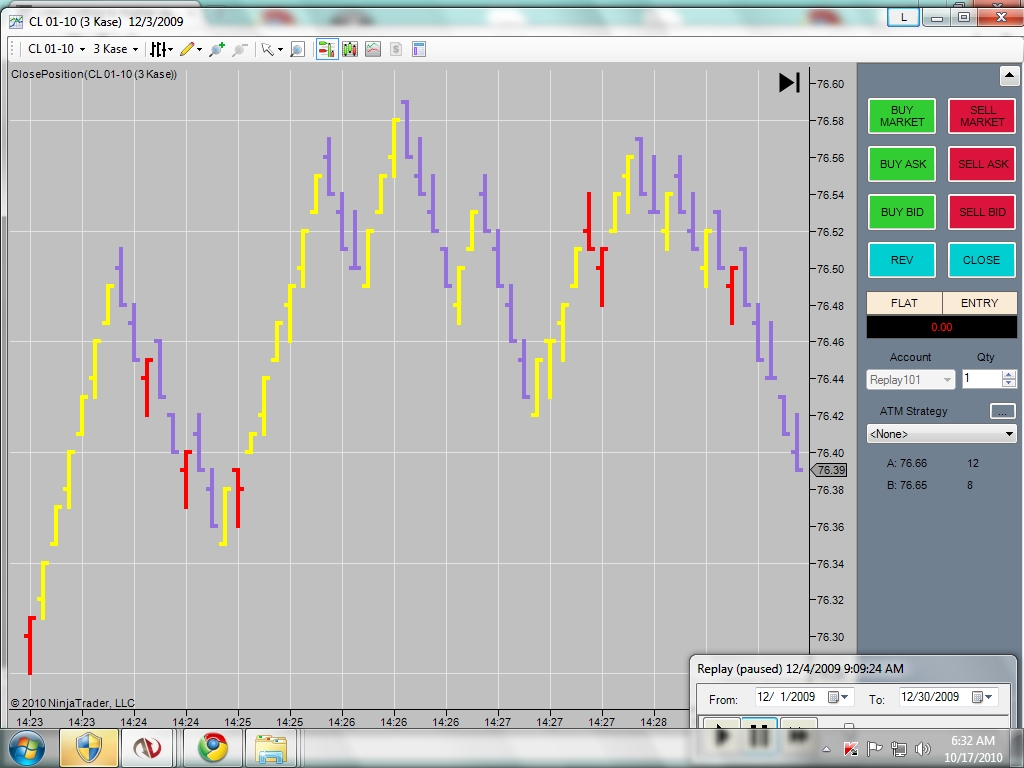Expand the To date picker arrow
The height and width of the screenshot is (768, 1024).
pyautogui.click(x=989, y=697)
